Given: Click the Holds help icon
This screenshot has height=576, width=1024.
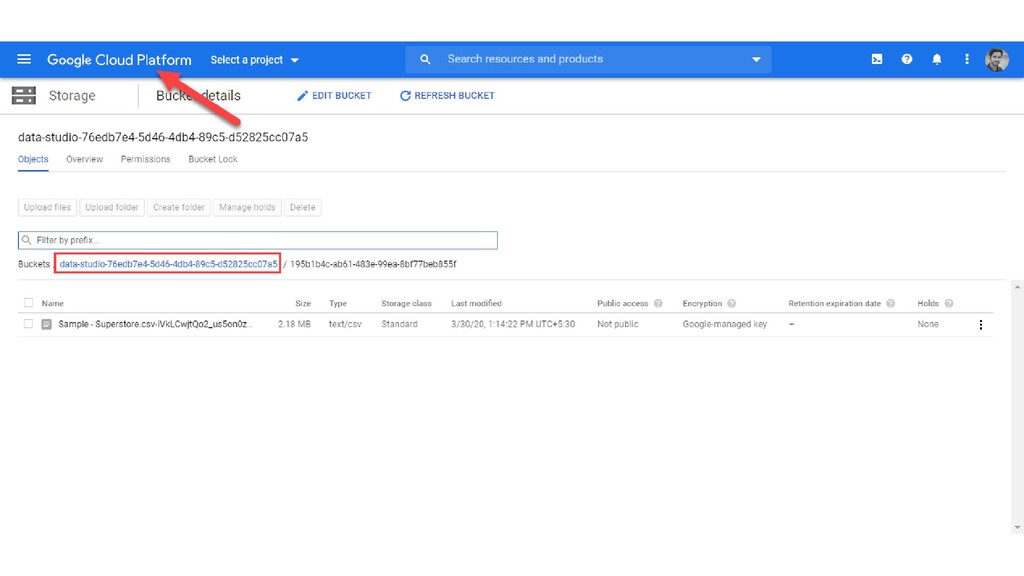Looking at the screenshot, I should click(949, 304).
